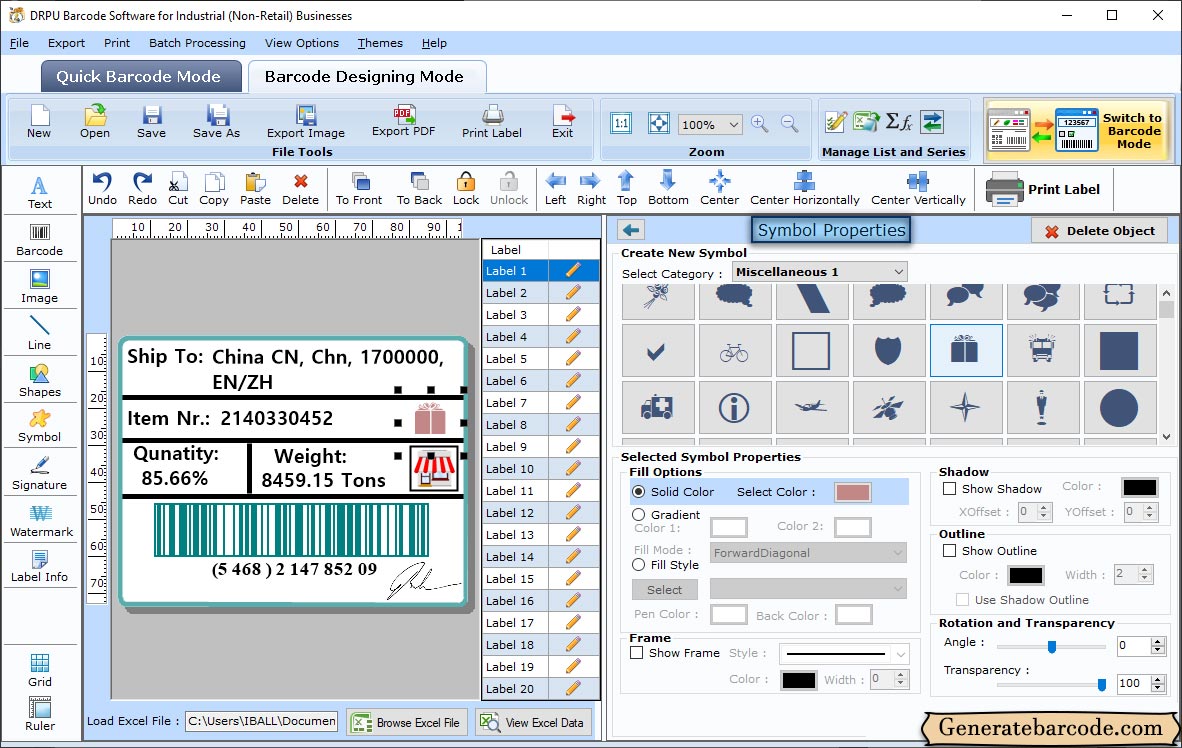Create a New label file
This screenshot has height=748, width=1182.
tap(39, 122)
